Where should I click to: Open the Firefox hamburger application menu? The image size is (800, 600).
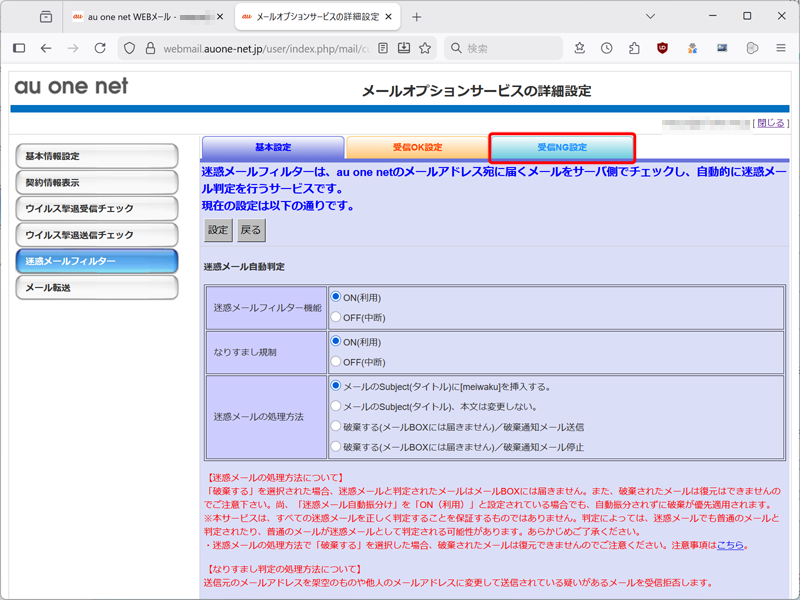tap(780, 48)
